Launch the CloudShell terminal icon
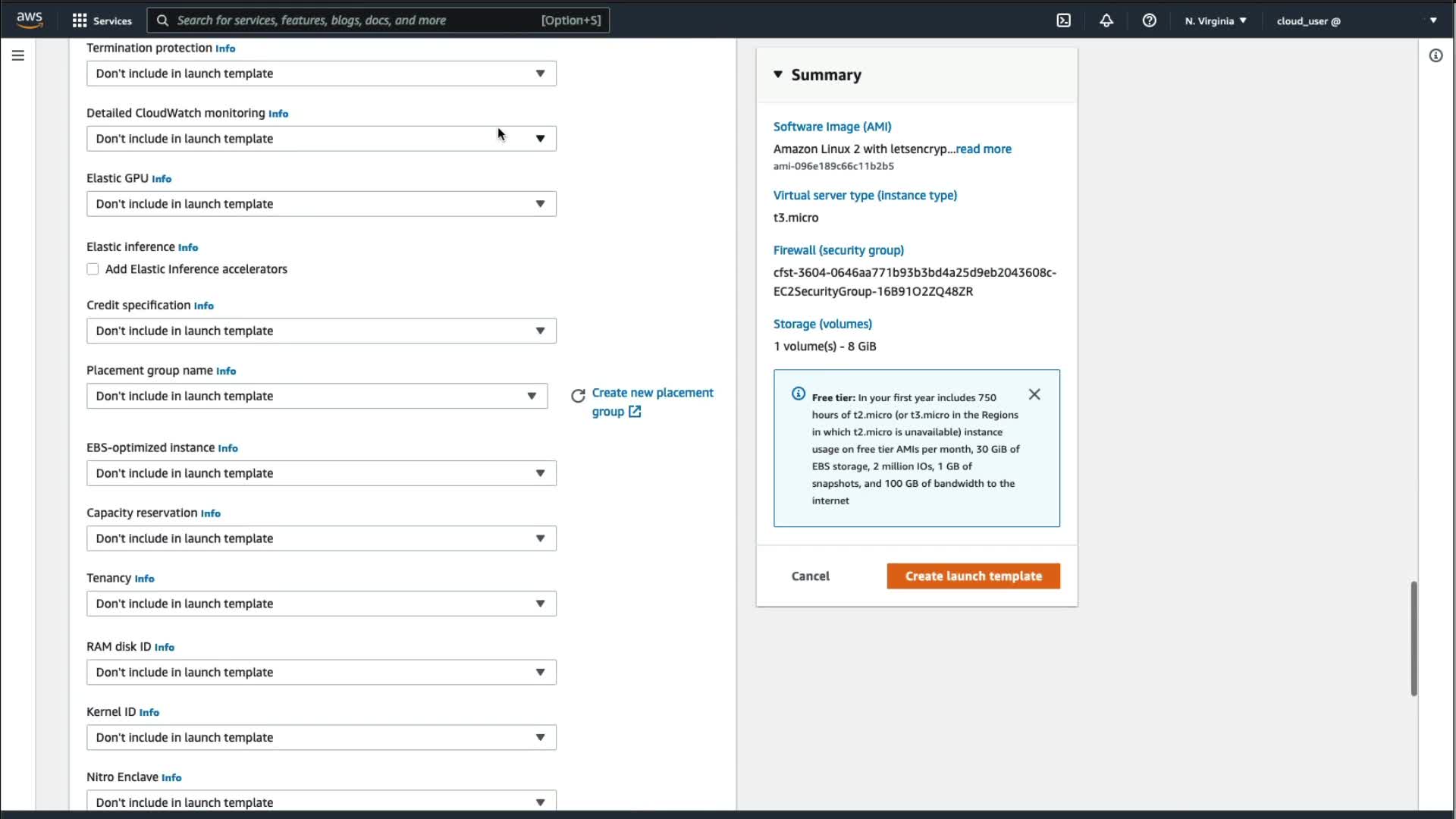The image size is (1456, 819). pyautogui.click(x=1063, y=20)
